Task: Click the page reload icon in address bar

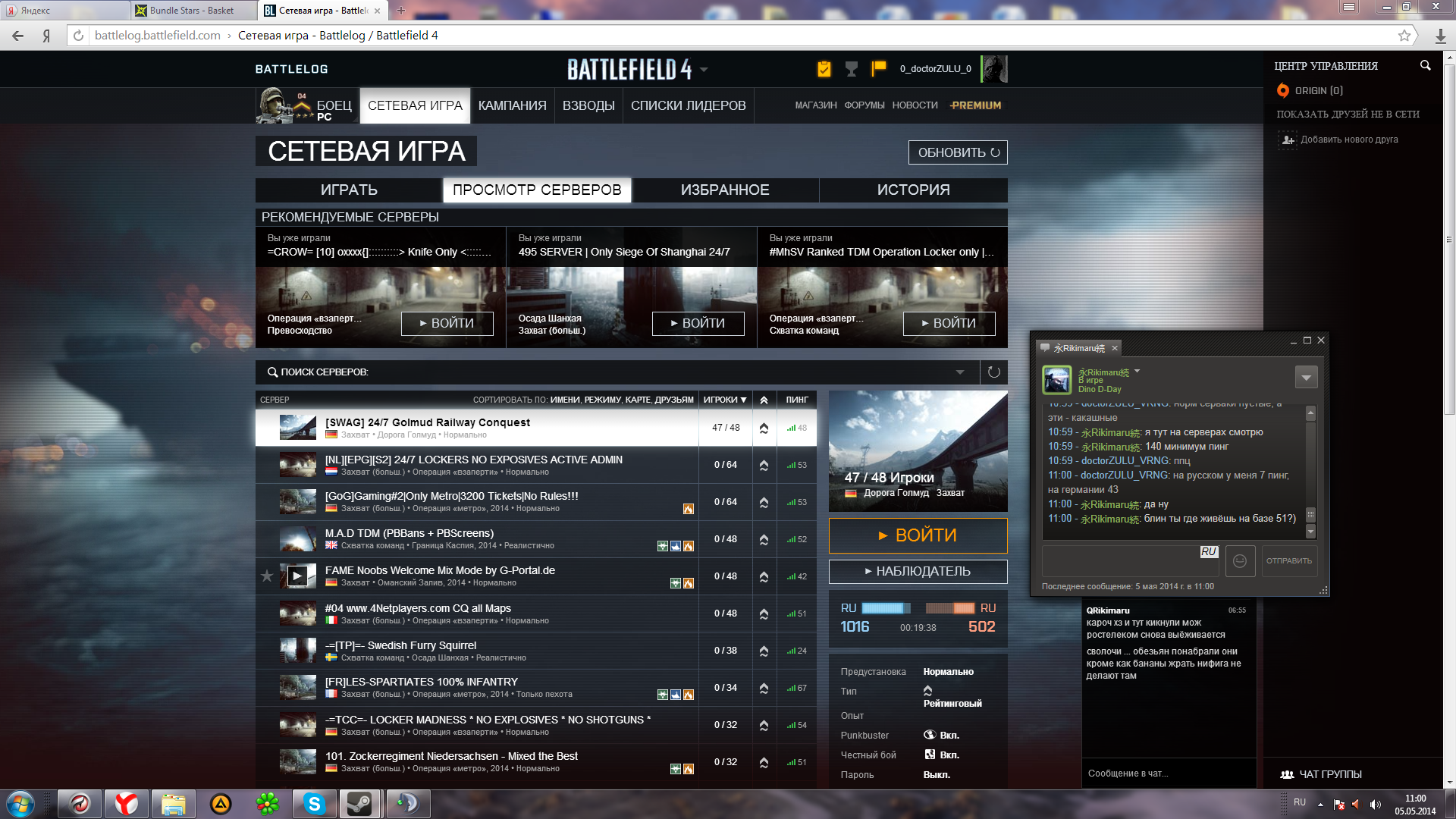Action: [78, 36]
